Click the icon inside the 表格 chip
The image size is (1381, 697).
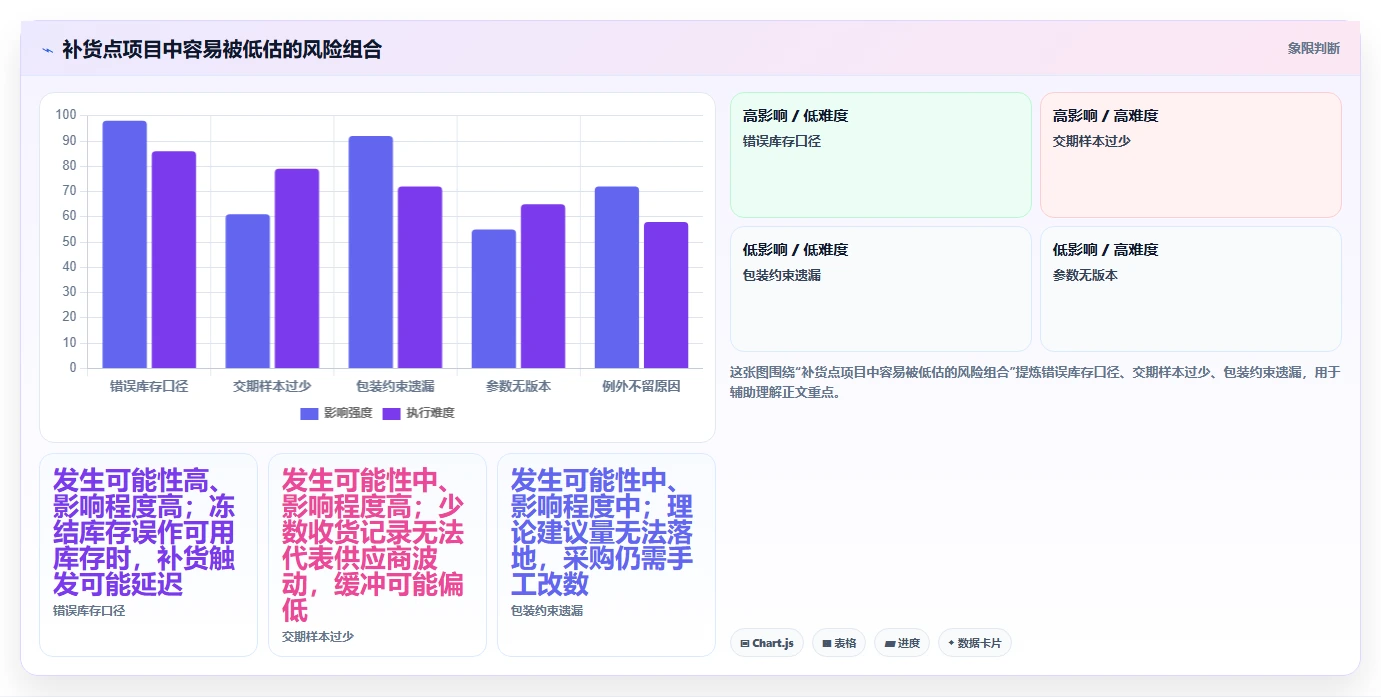(827, 644)
